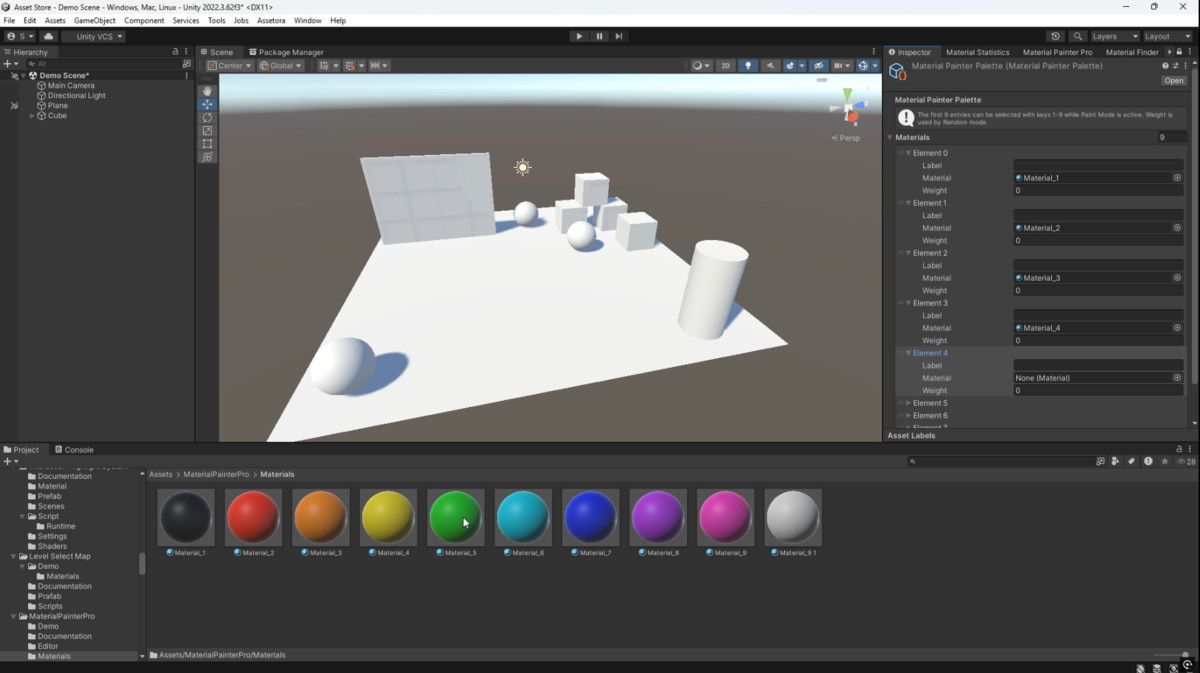Open the scene draw mode shading dropdown
This screenshot has height=673, width=1200.
pyautogui.click(x=701, y=66)
